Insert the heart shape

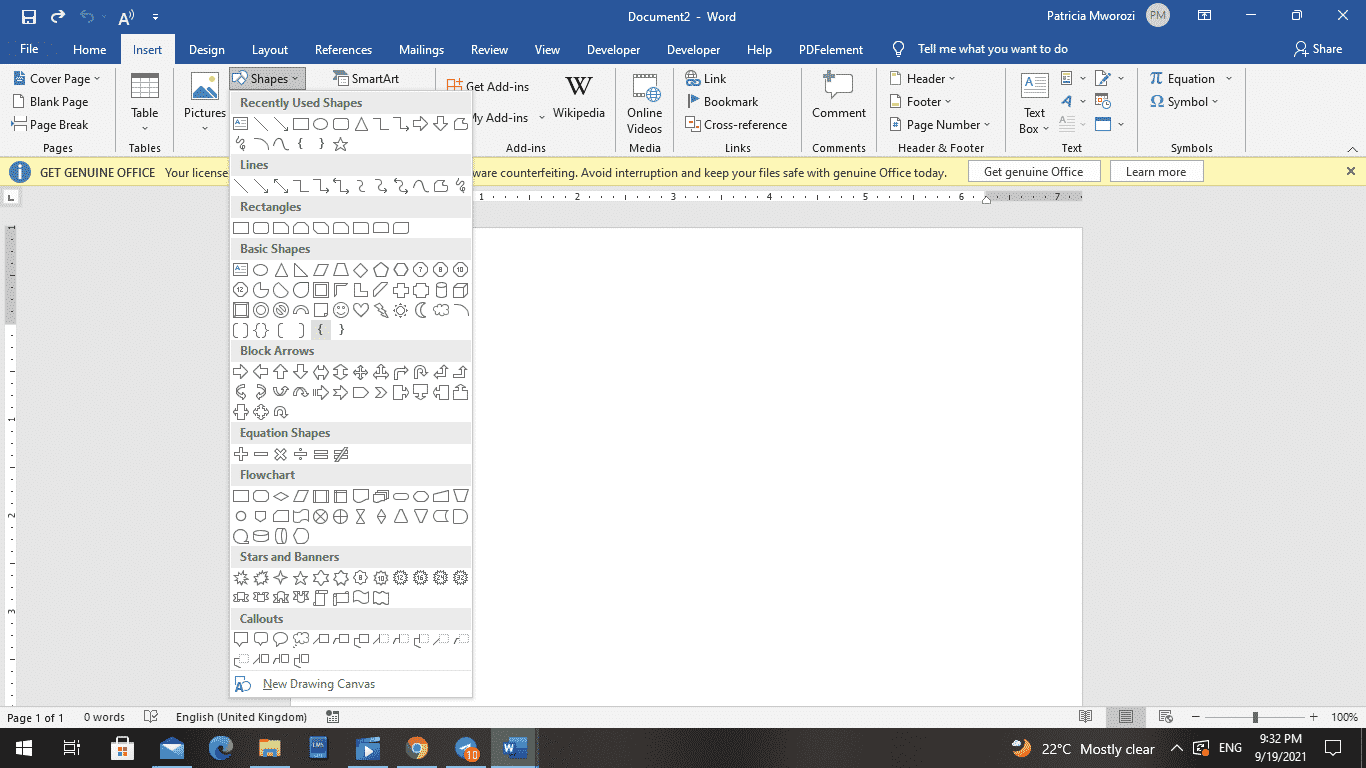pyautogui.click(x=361, y=310)
